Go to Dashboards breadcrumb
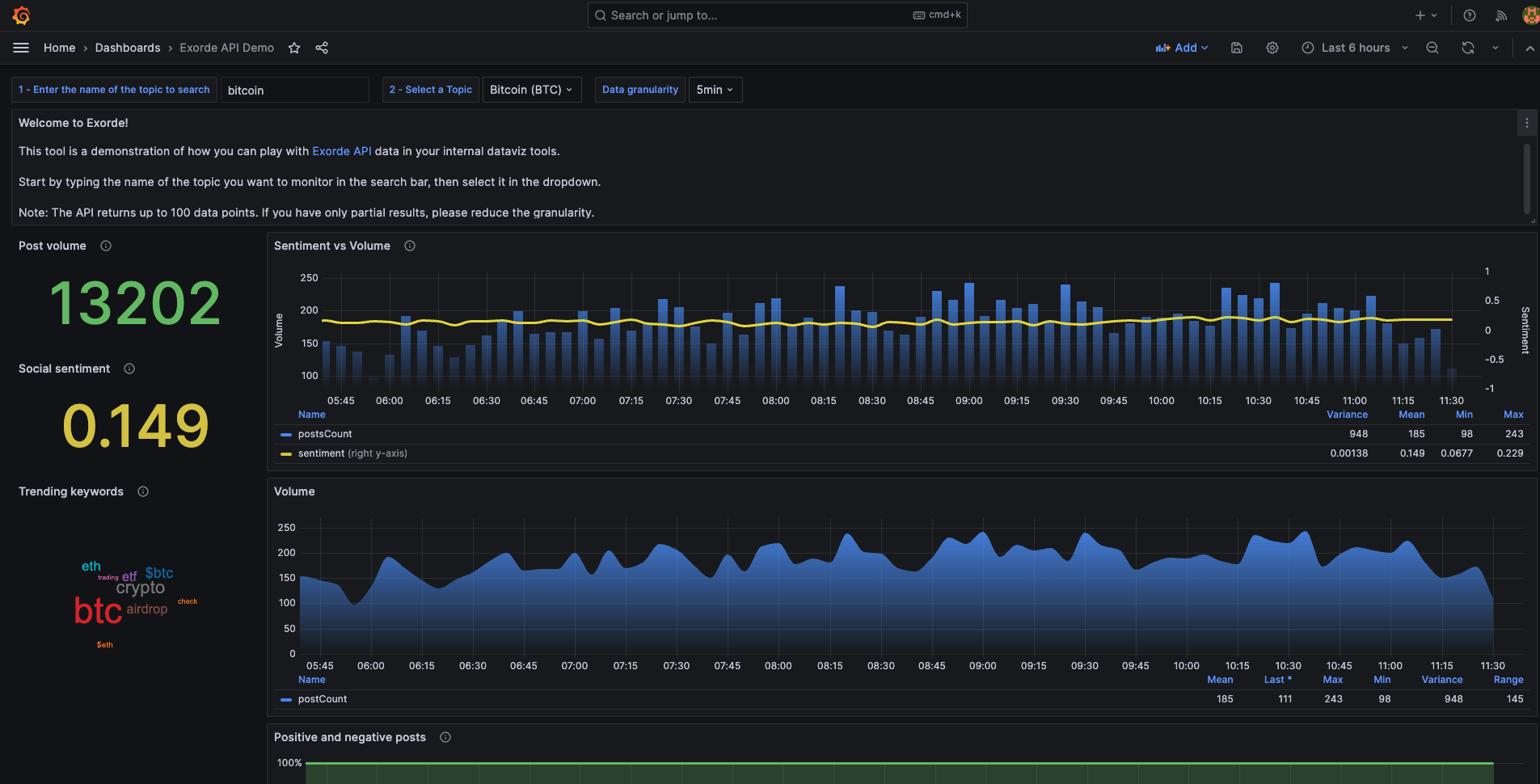Image resolution: width=1540 pixels, height=784 pixels. click(x=128, y=48)
